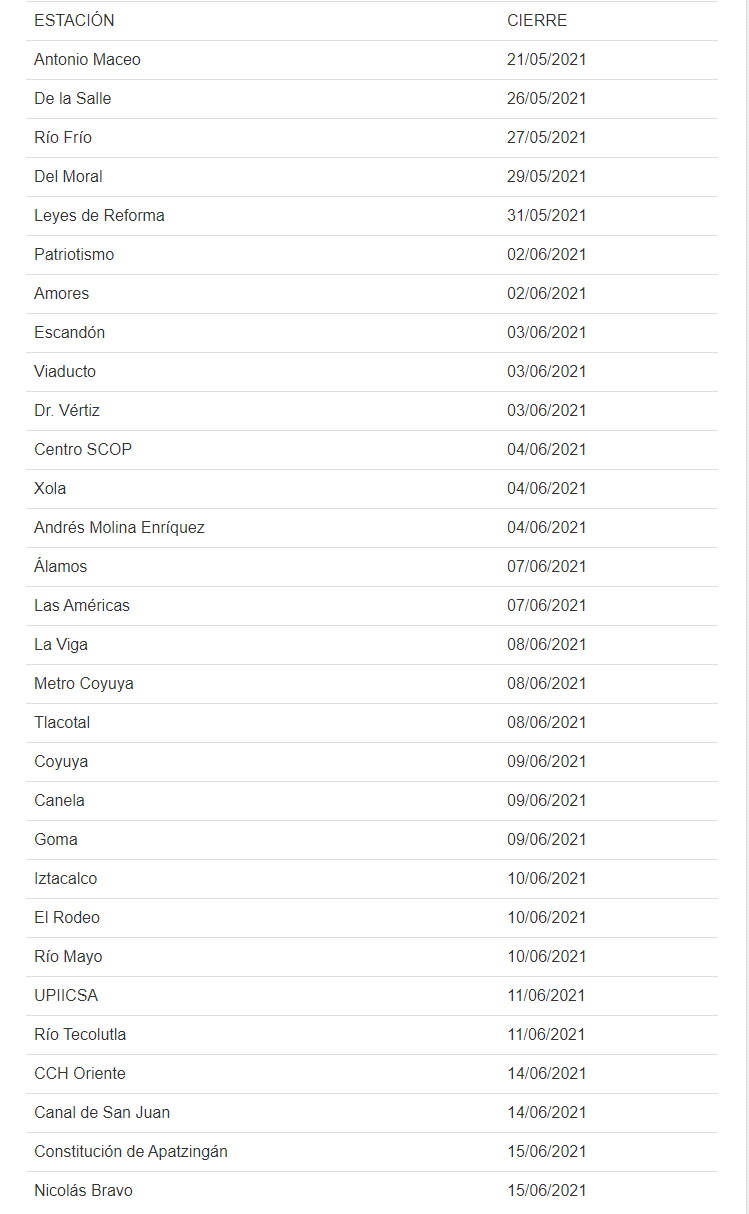Select the Metro Coyuya station cell

coord(84,683)
